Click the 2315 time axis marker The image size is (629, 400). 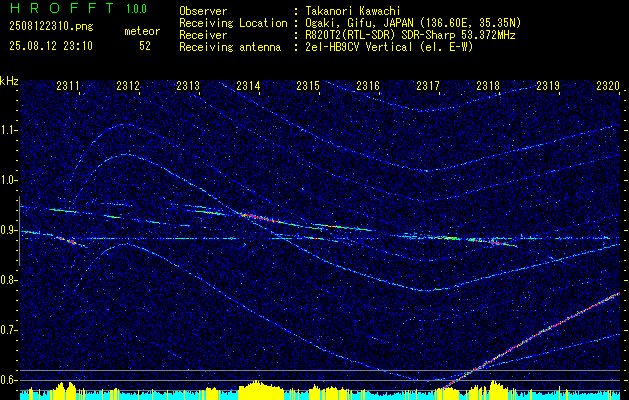click(x=308, y=85)
